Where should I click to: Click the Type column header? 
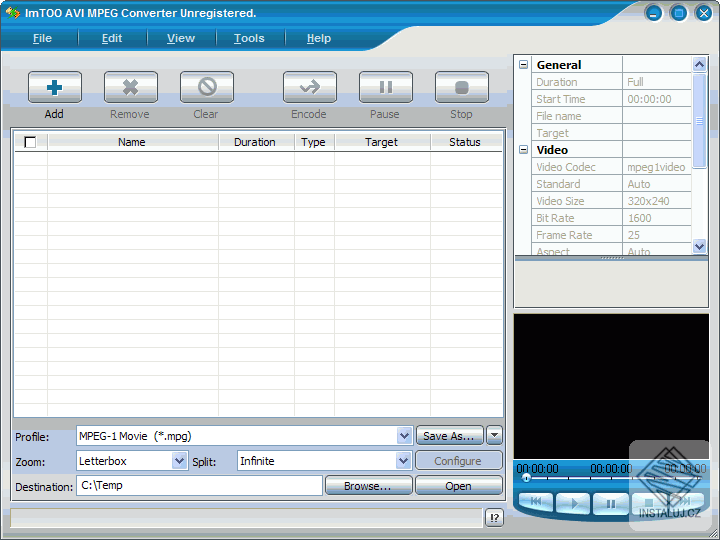coord(314,142)
